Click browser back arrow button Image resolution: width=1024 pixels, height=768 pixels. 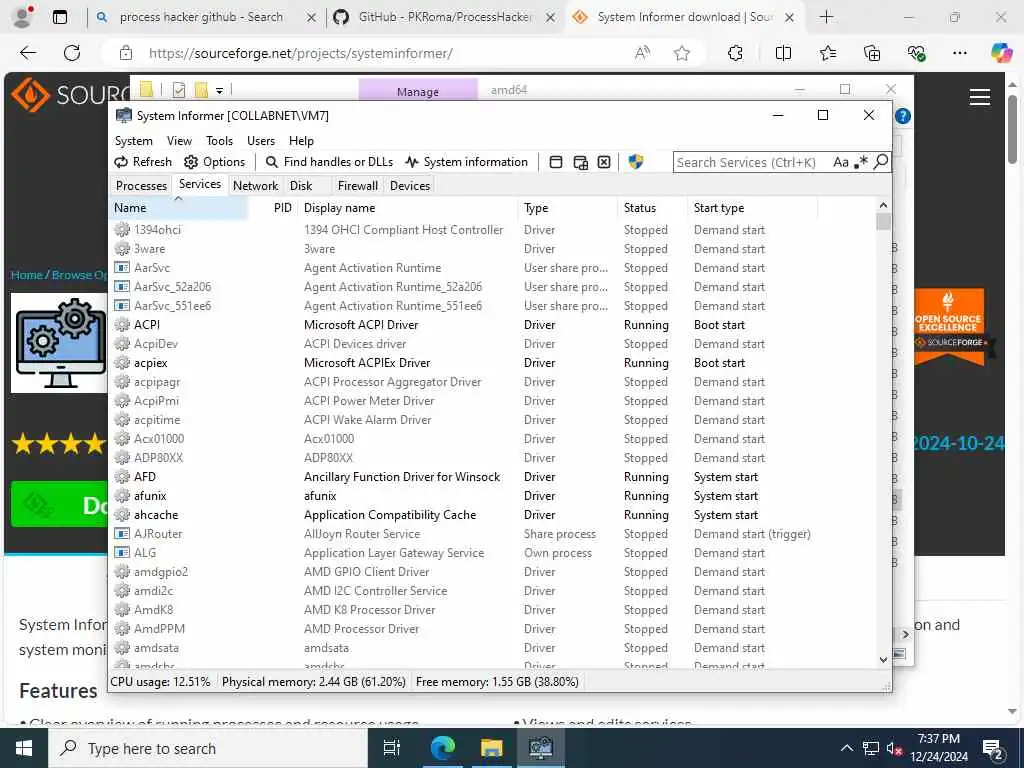tap(28, 53)
